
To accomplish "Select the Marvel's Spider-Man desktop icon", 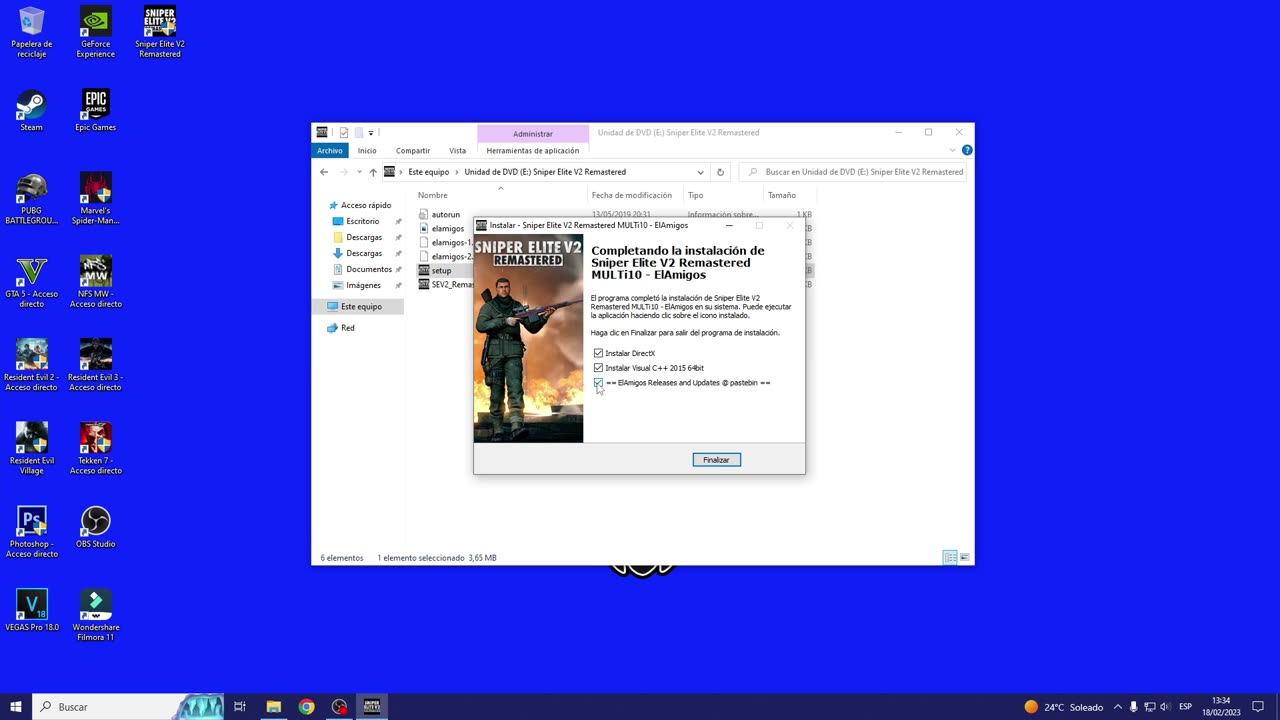I will click(x=96, y=199).
